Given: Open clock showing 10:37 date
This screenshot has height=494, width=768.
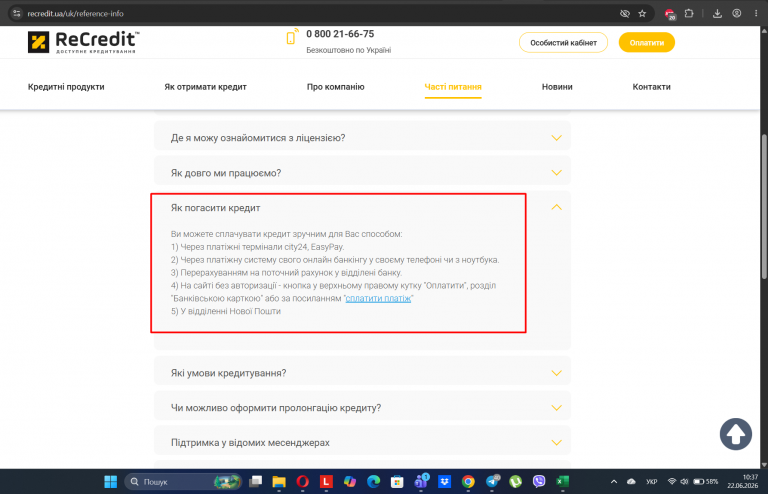Looking at the screenshot, I should click(743, 481).
